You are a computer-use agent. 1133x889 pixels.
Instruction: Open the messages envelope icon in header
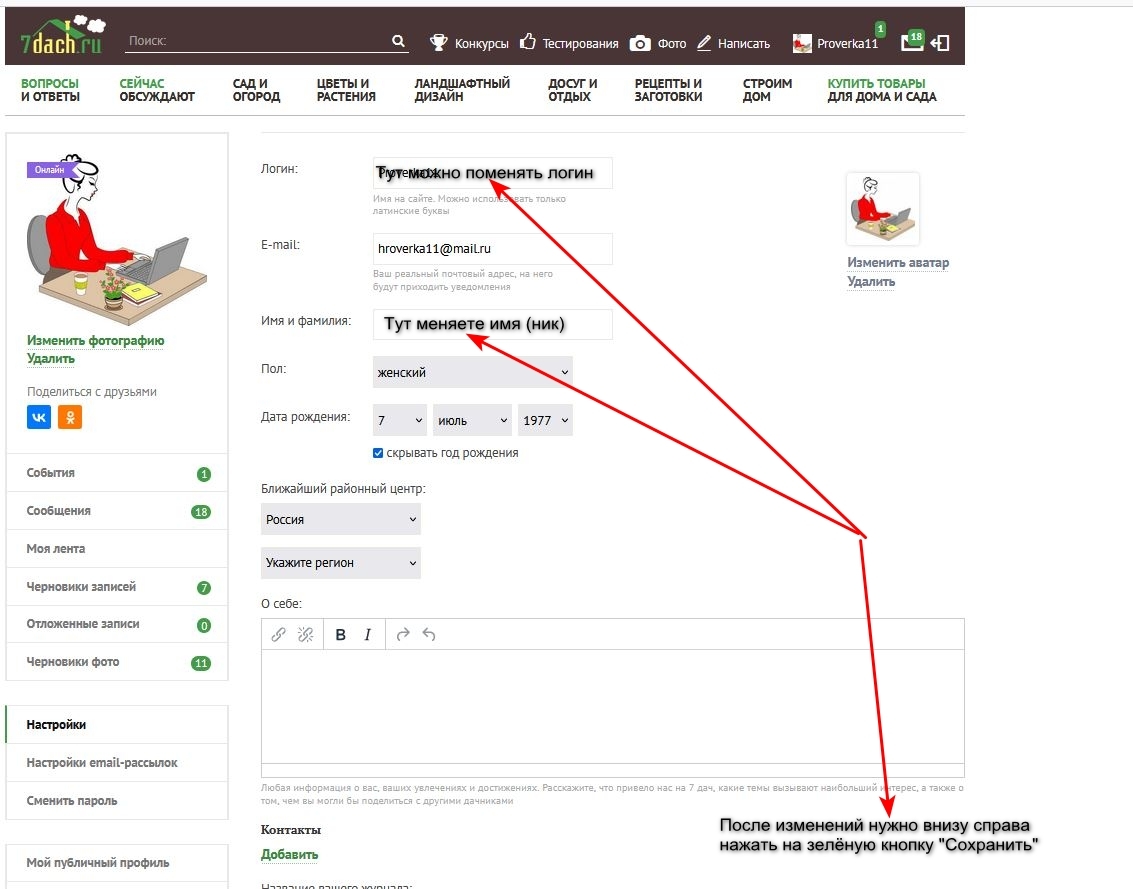pos(911,43)
